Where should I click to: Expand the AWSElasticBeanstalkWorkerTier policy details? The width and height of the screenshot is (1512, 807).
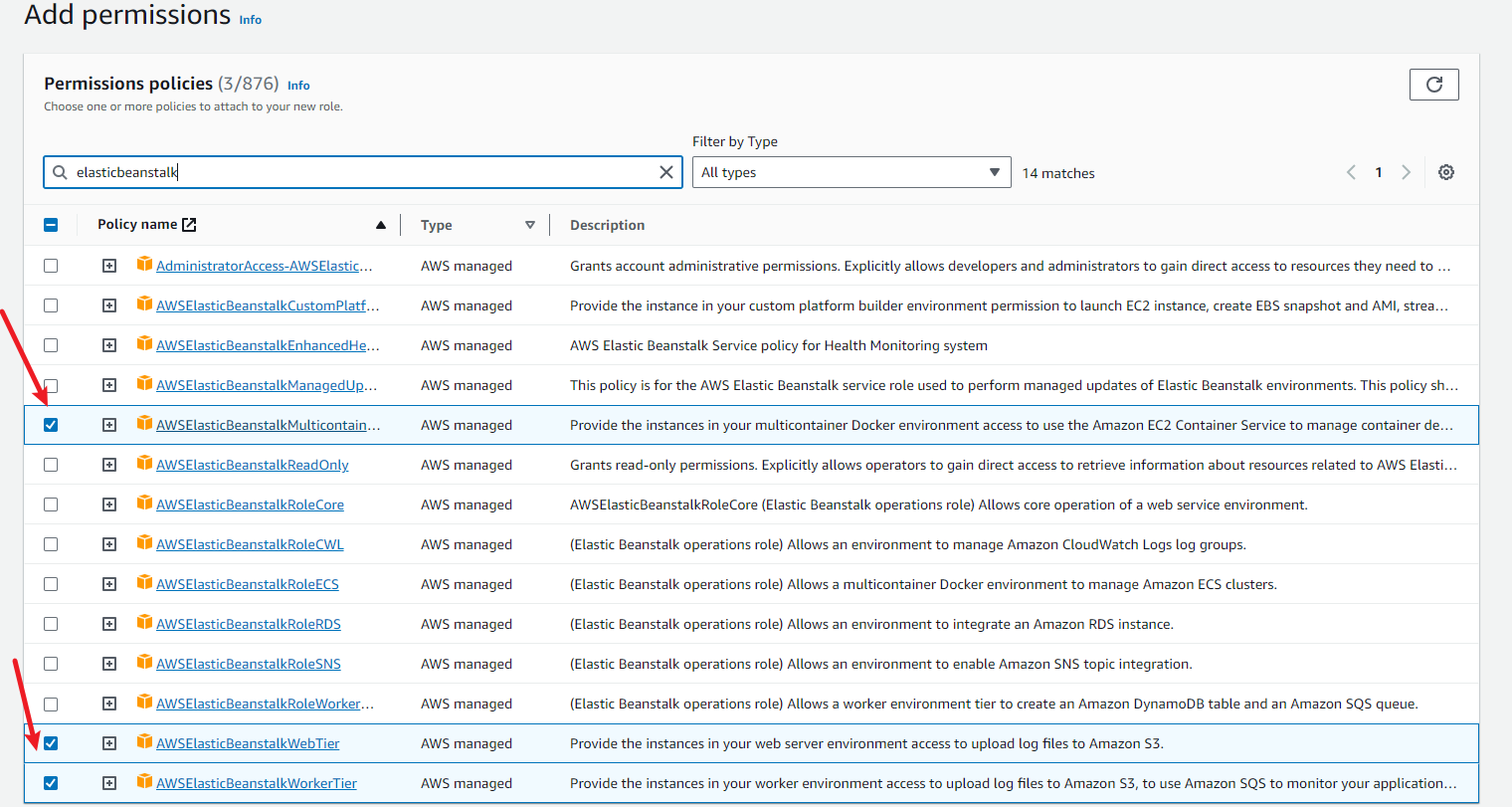click(x=109, y=783)
